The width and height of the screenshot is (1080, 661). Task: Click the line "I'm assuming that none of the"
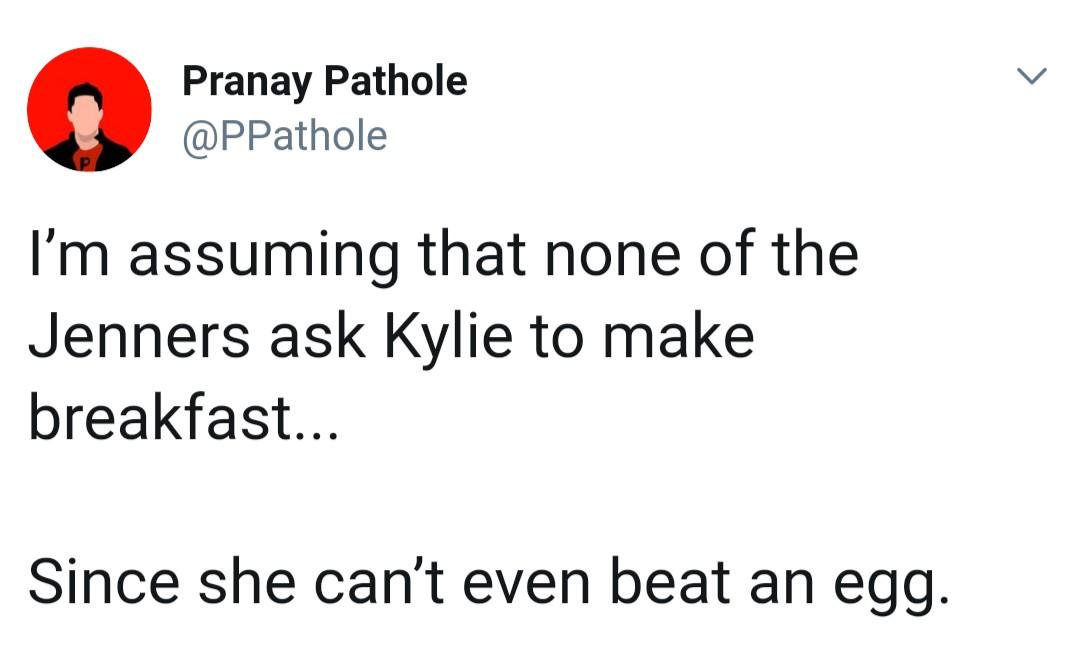(x=444, y=255)
